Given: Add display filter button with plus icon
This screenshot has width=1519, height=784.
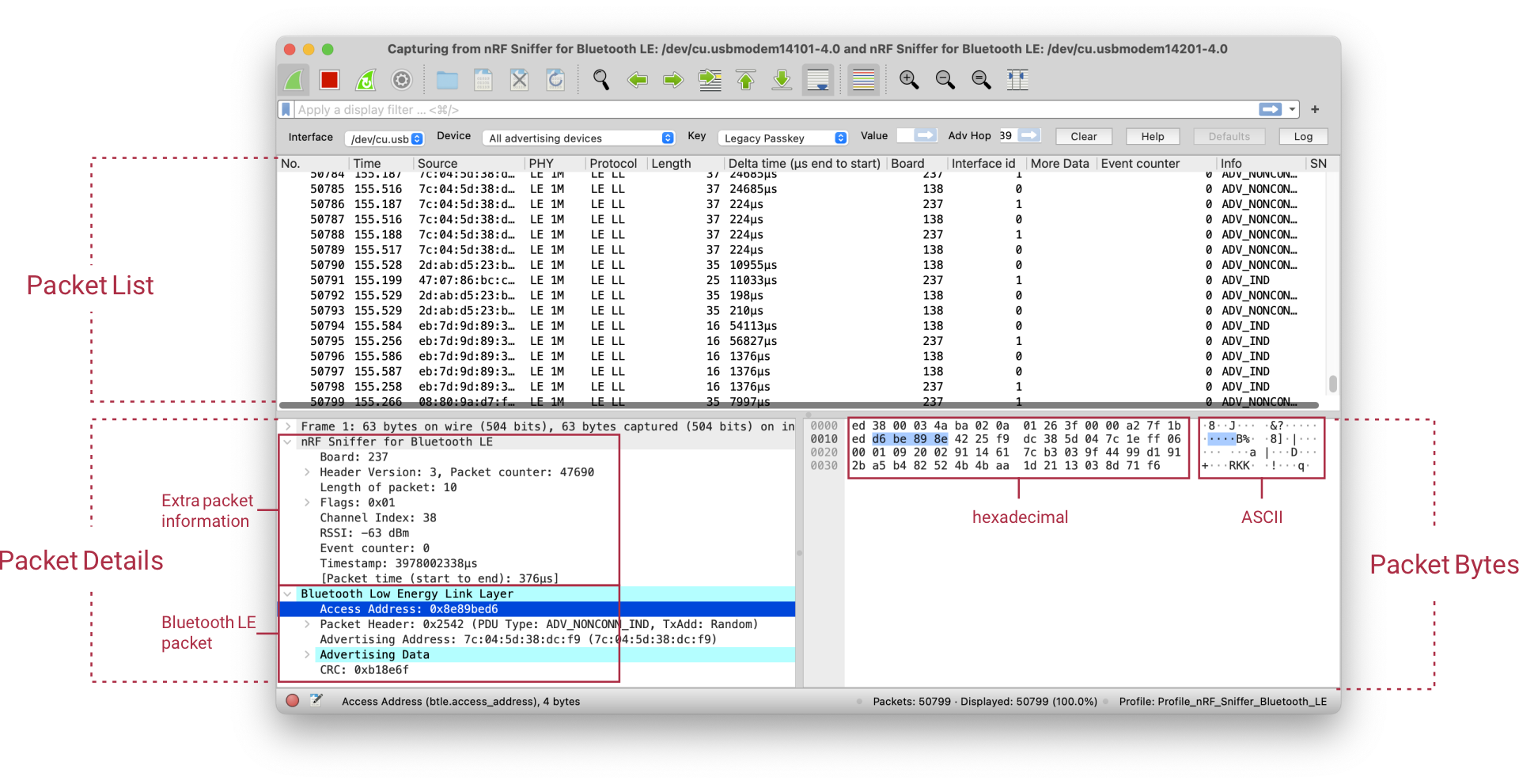Looking at the screenshot, I should pyautogui.click(x=1315, y=109).
